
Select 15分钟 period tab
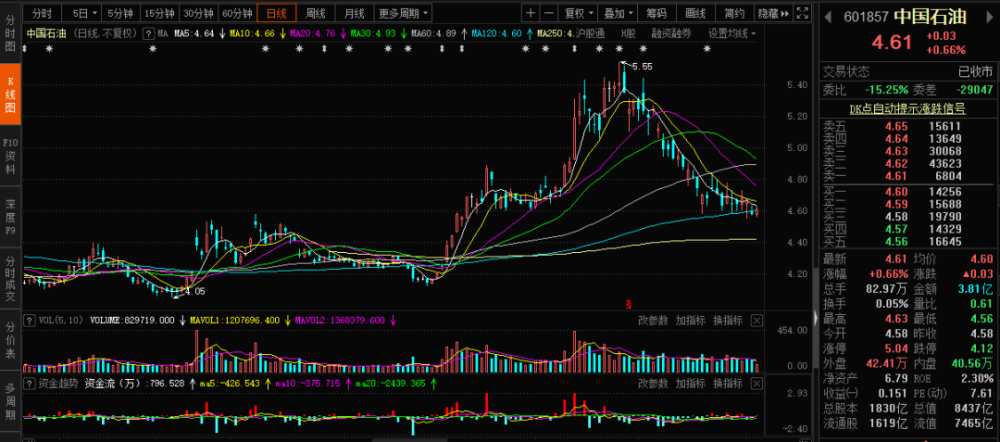pyautogui.click(x=159, y=13)
